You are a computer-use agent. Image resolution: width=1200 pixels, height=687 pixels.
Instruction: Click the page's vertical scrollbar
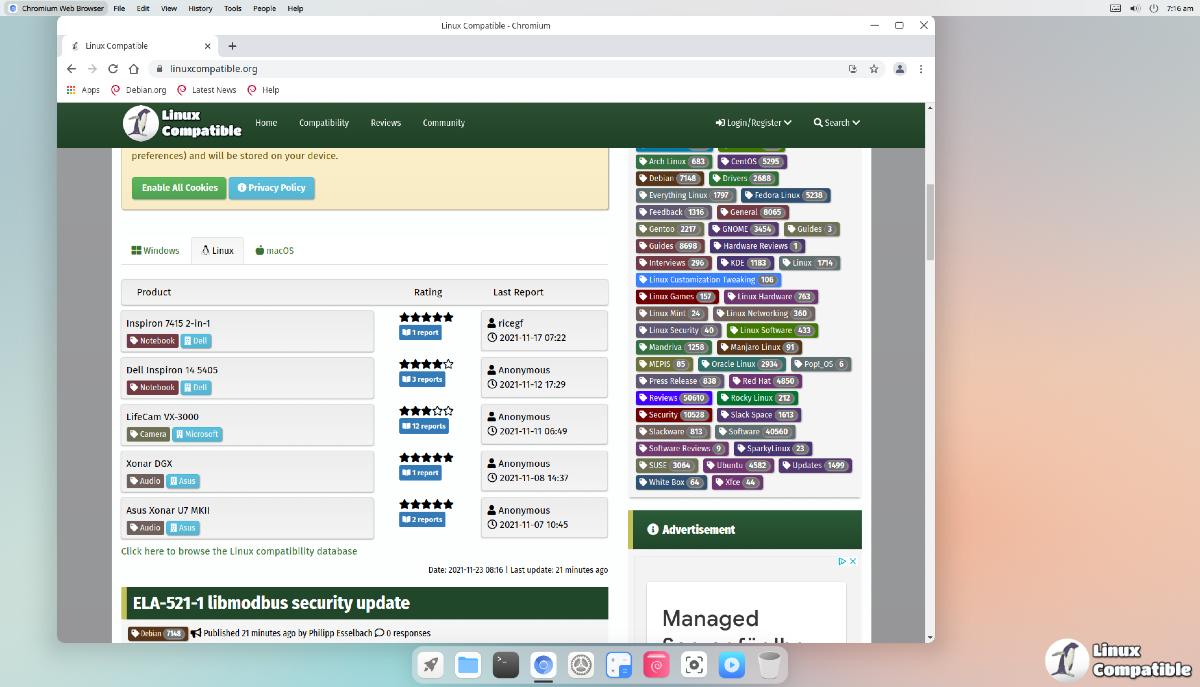[x=930, y=220]
